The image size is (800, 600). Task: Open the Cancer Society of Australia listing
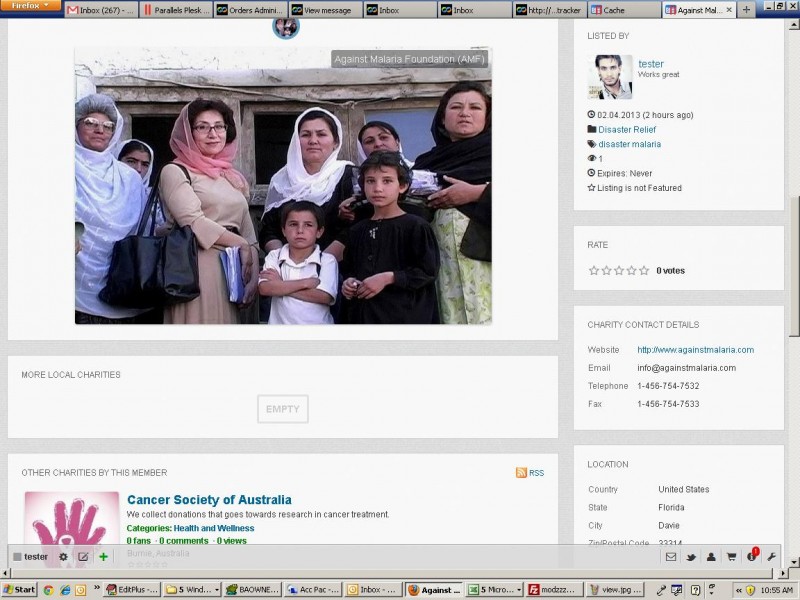click(209, 499)
